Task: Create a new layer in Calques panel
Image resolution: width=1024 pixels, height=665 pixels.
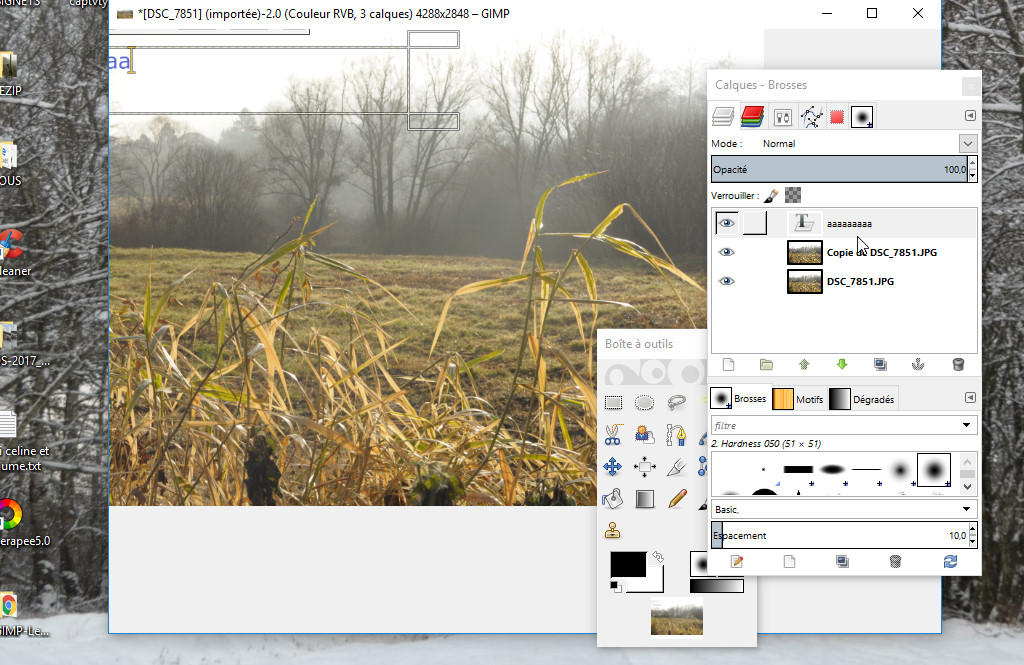Action: click(728, 365)
